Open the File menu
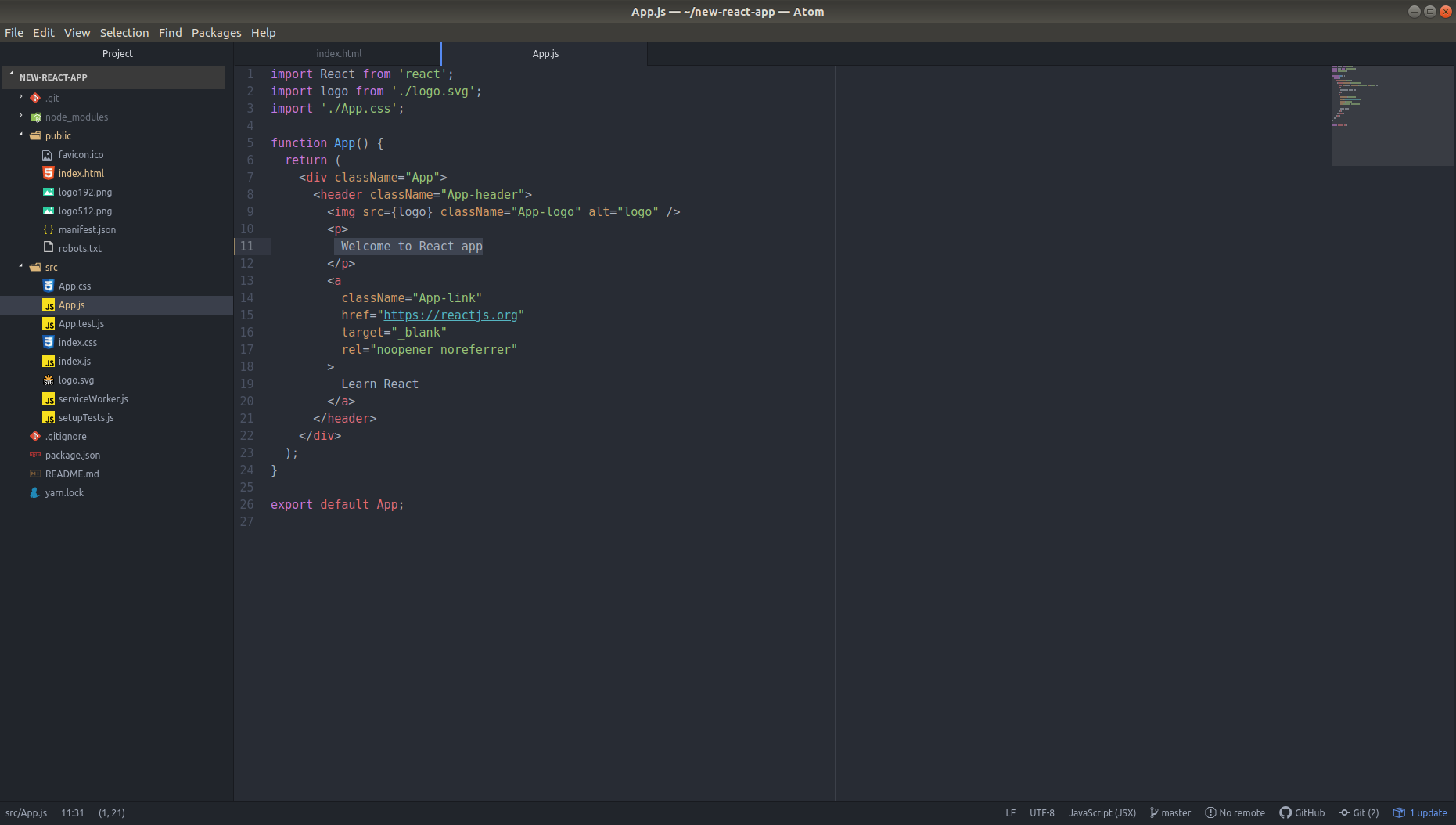 pyautogui.click(x=14, y=33)
